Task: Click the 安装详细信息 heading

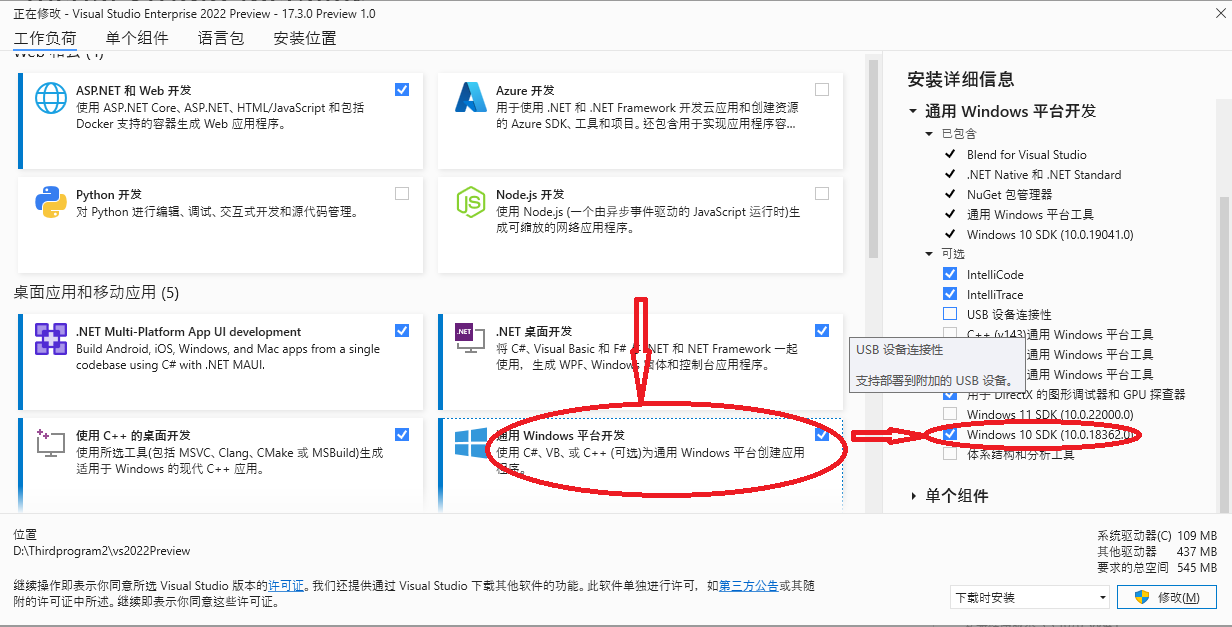Action: pos(961,79)
